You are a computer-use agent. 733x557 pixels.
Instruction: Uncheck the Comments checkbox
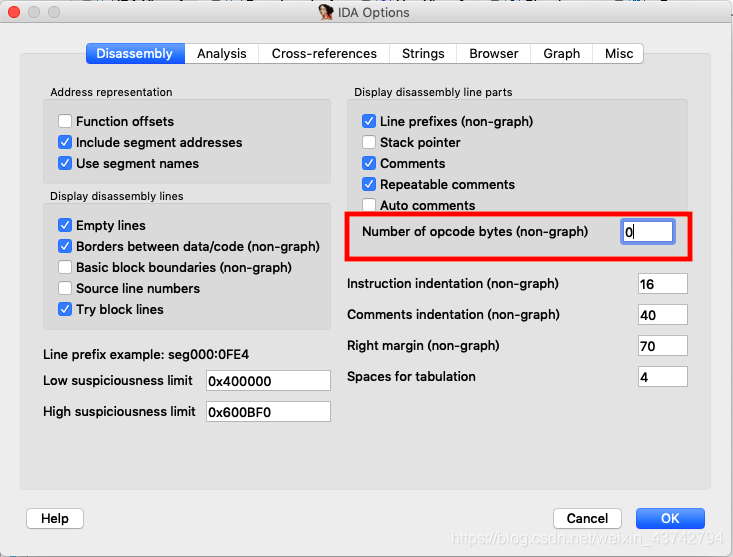tap(369, 164)
